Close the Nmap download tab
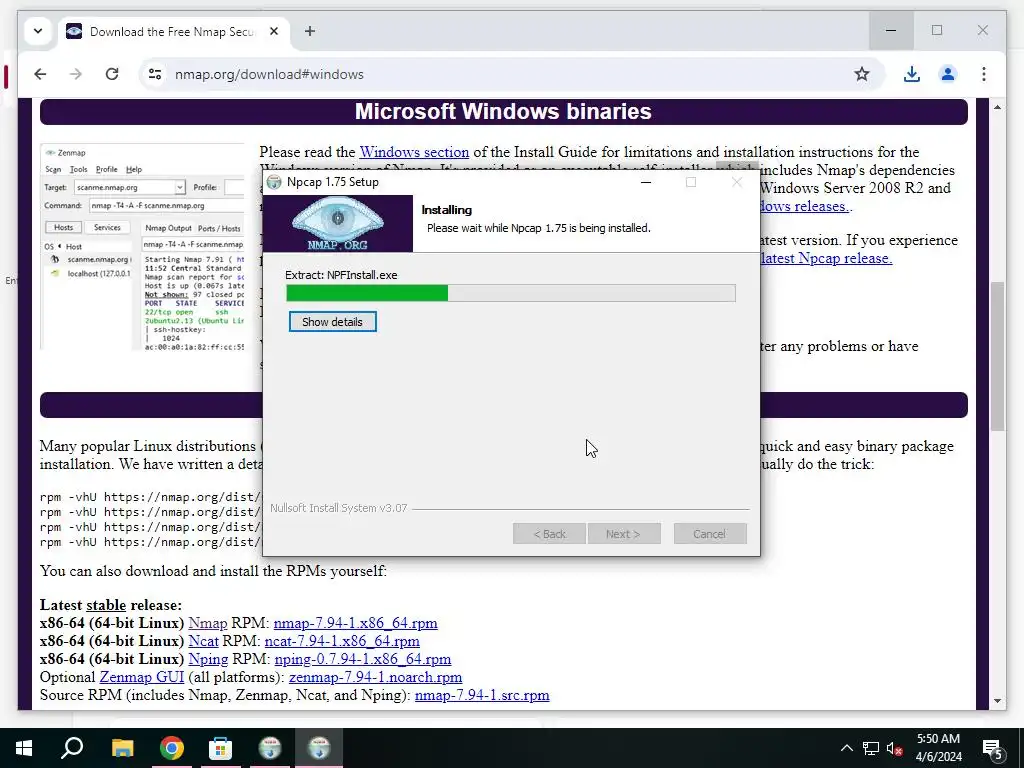This screenshot has height=768, width=1024. pyautogui.click(x=274, y=31)
